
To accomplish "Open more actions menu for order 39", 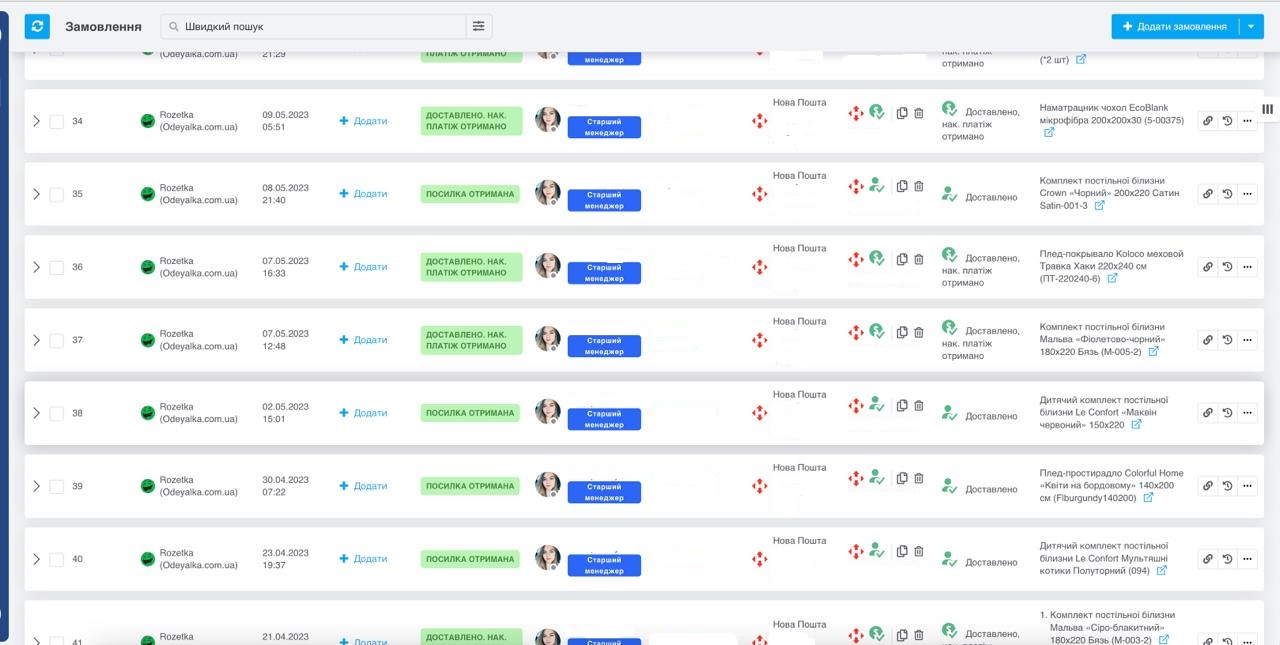I will click(1247, 486).
